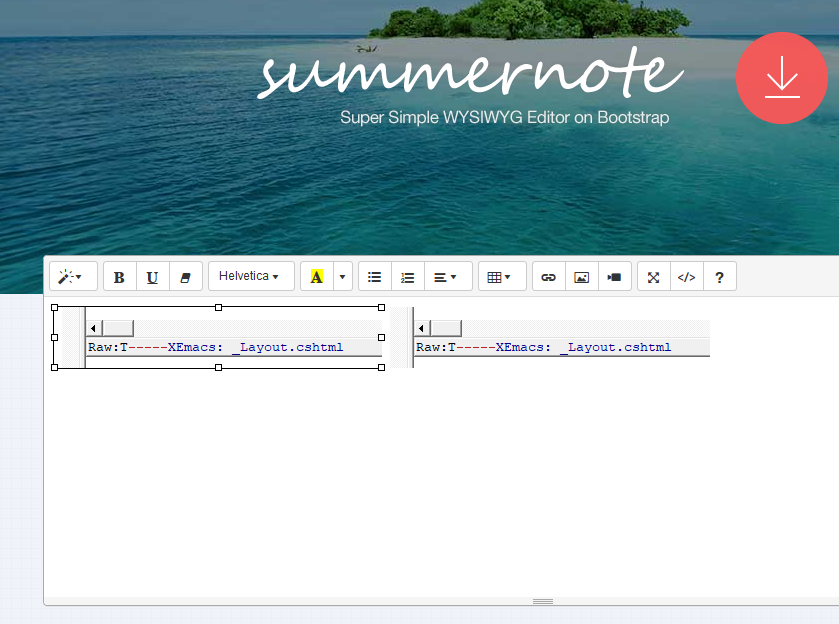The image size is (839, 624).
Task: Open the insert picture dialog
Action: click(x=581, y=276)
